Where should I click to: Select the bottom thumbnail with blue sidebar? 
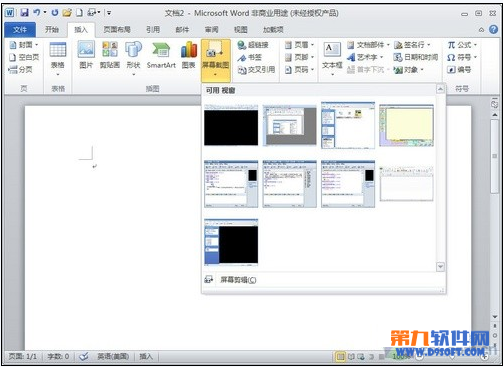(x=231, y=242)
